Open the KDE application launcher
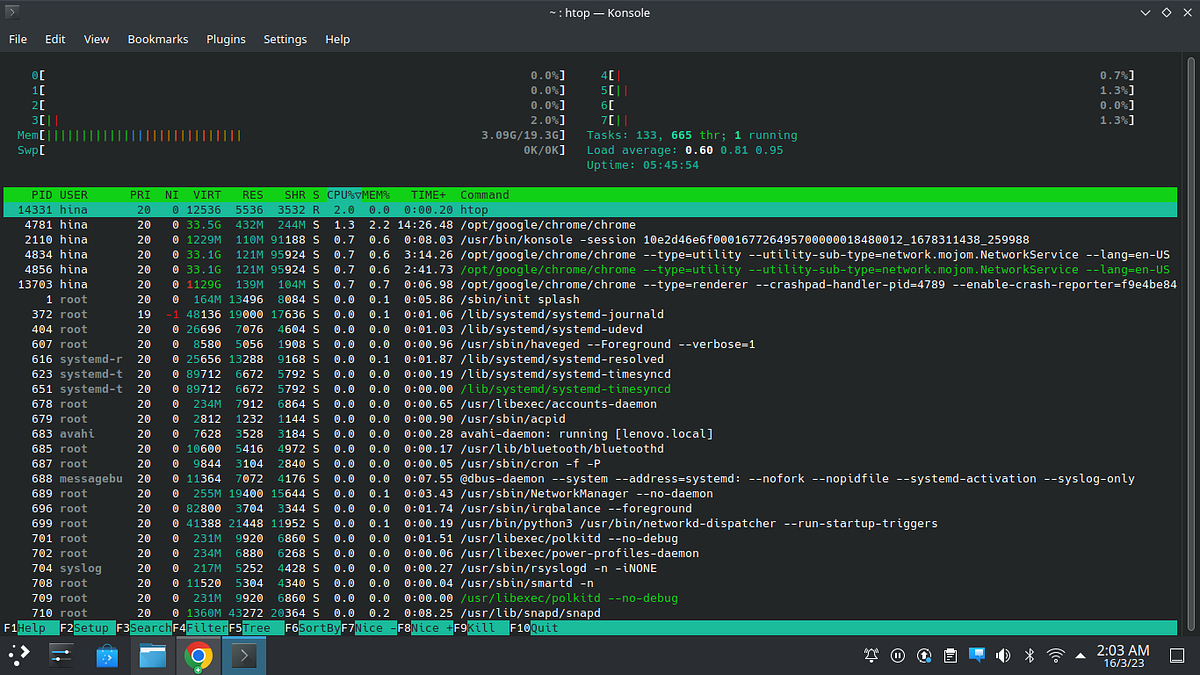This screenshot has height=675, width=1200. (x=18, y=656)
